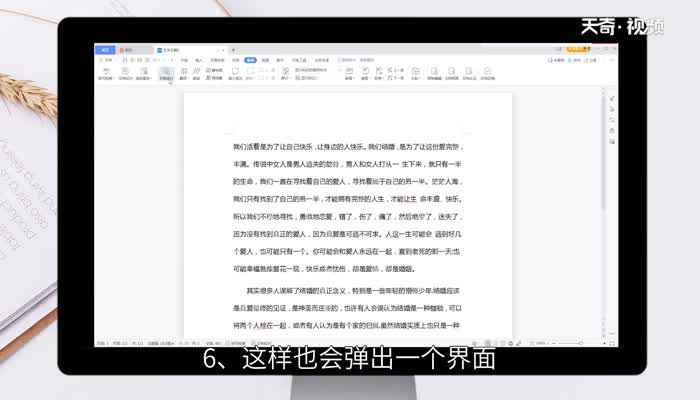Expand the 翻译 translate dropdown
Image resolution: width=700 pixels, height=400 pixels.
pyautogui.click(x=183, y=73)
